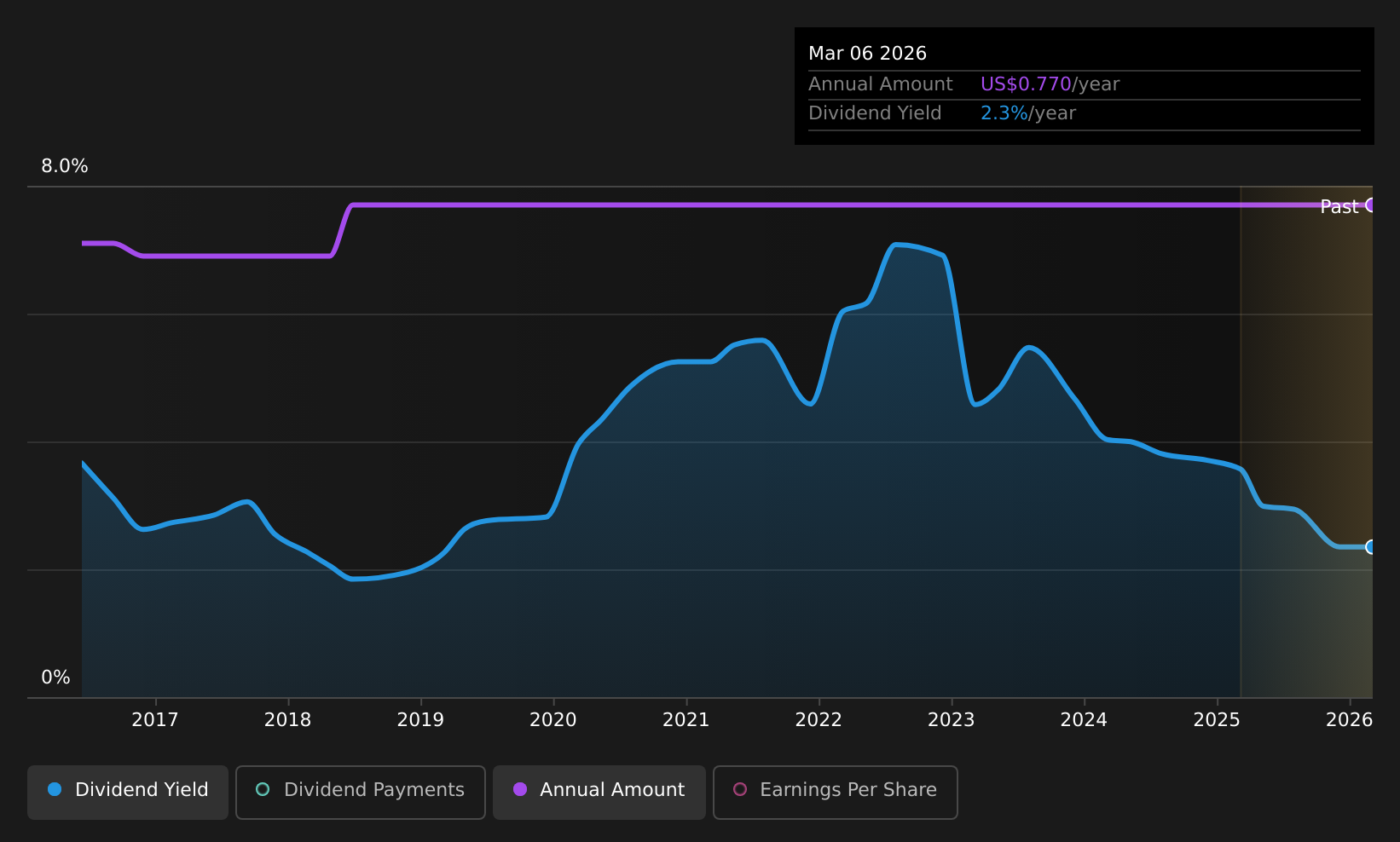Click the pink Earnings Per Share circle

740,789
